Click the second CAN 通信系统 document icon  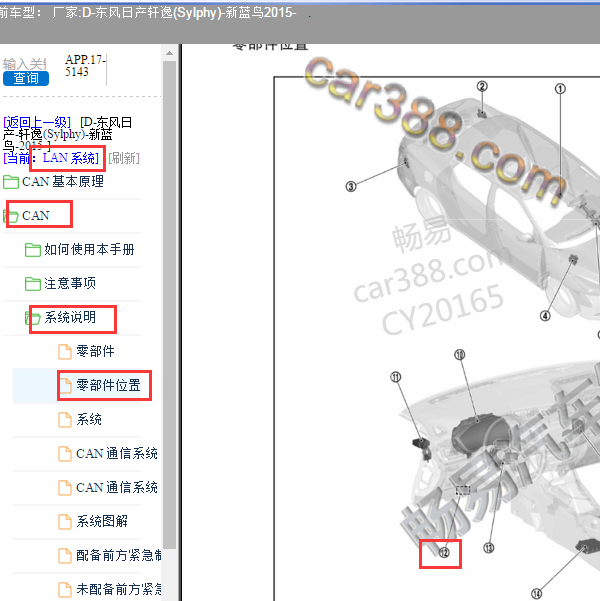pos(65,488)
